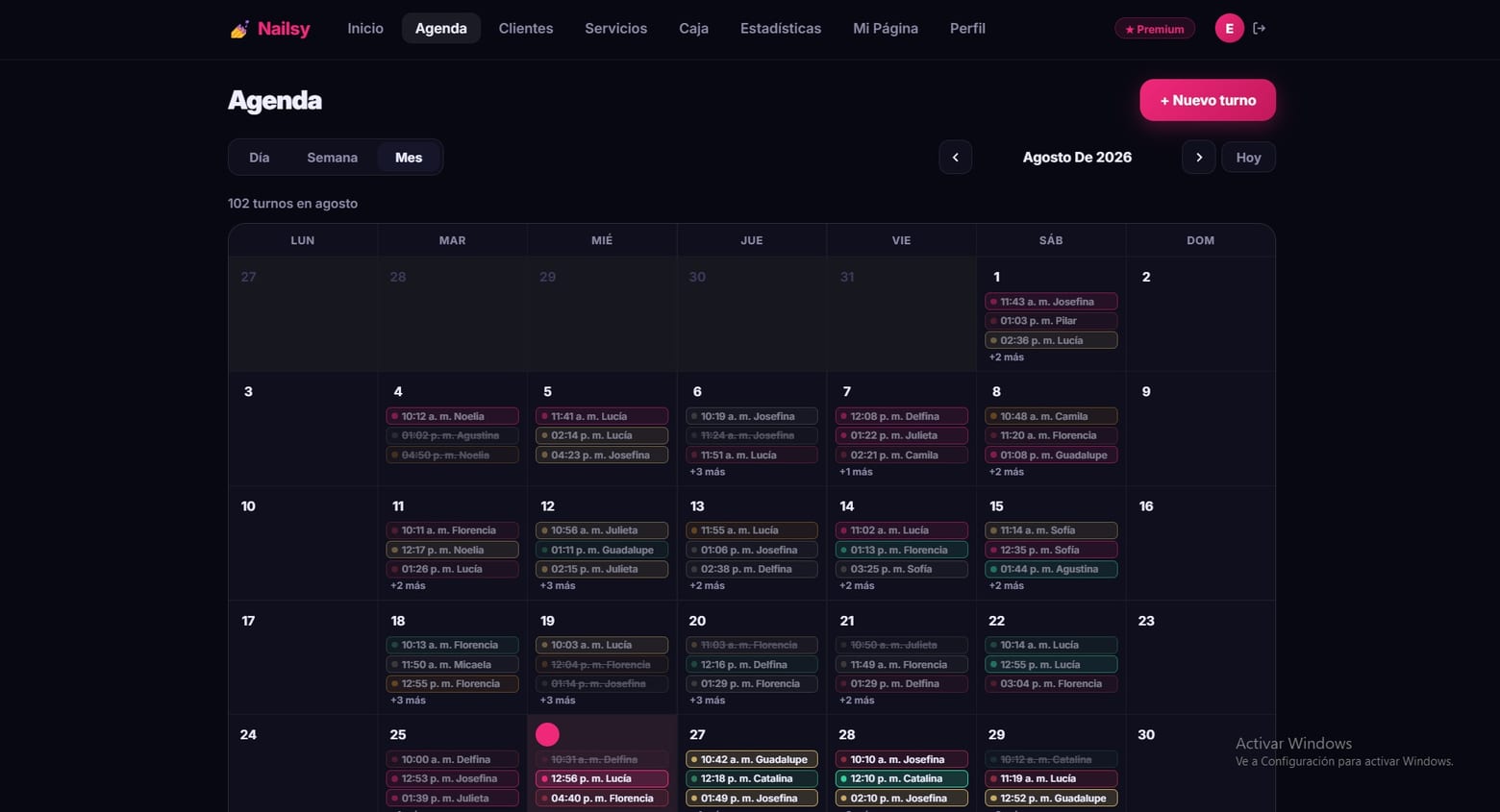This screenshot has width=1500, height=812.
Task: Click the "01:11 p. m. Guadalupe" appointment
Action: (602, 550)
